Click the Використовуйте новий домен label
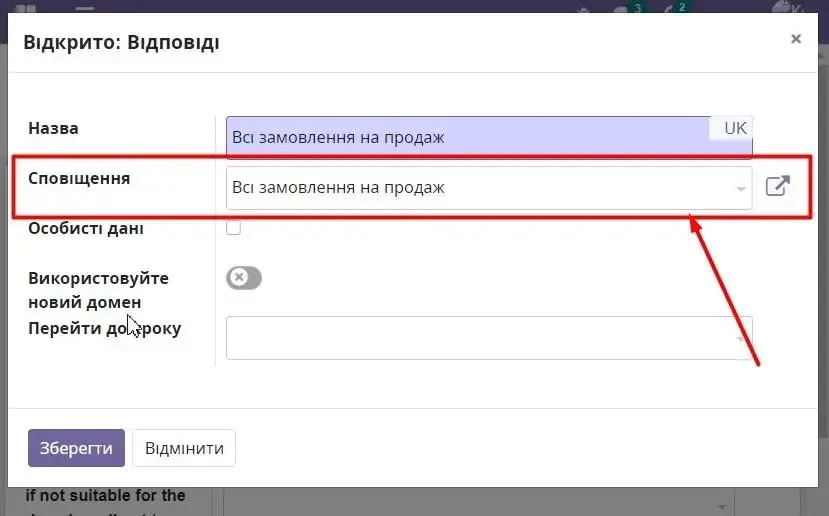 (98, 290)
